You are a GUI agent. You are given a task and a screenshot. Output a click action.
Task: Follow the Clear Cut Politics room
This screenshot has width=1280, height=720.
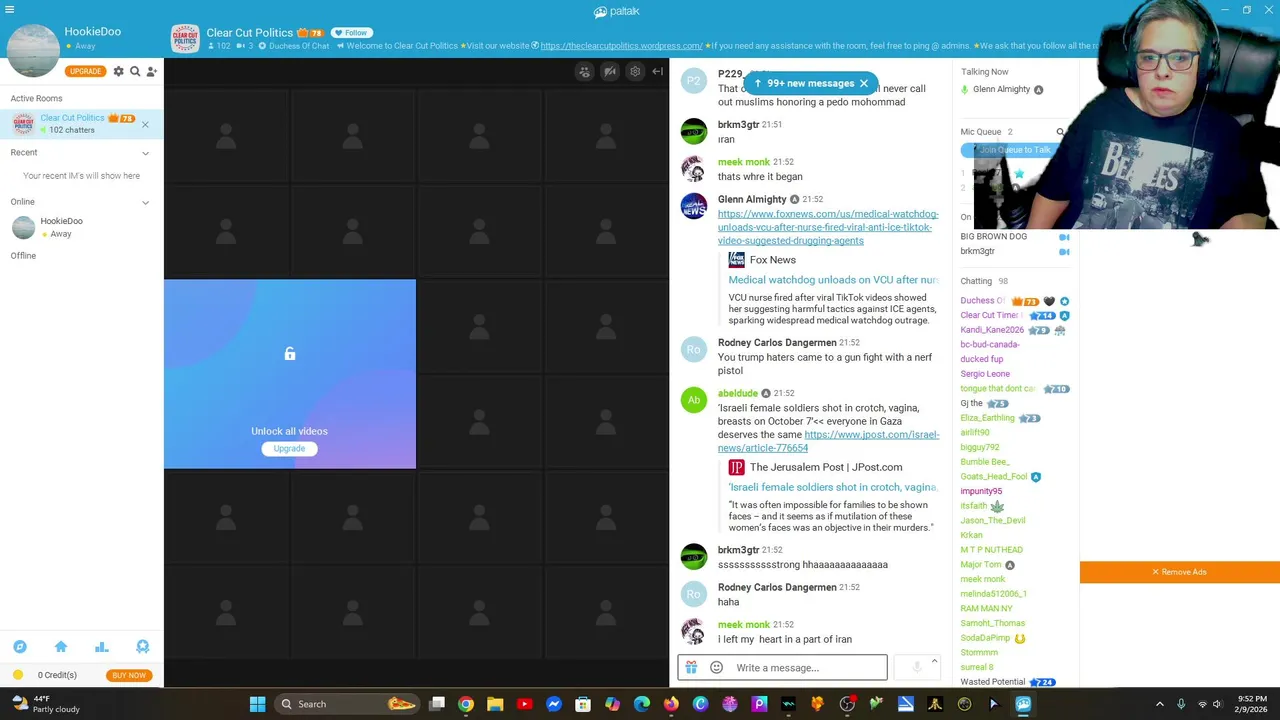(350, 33)
